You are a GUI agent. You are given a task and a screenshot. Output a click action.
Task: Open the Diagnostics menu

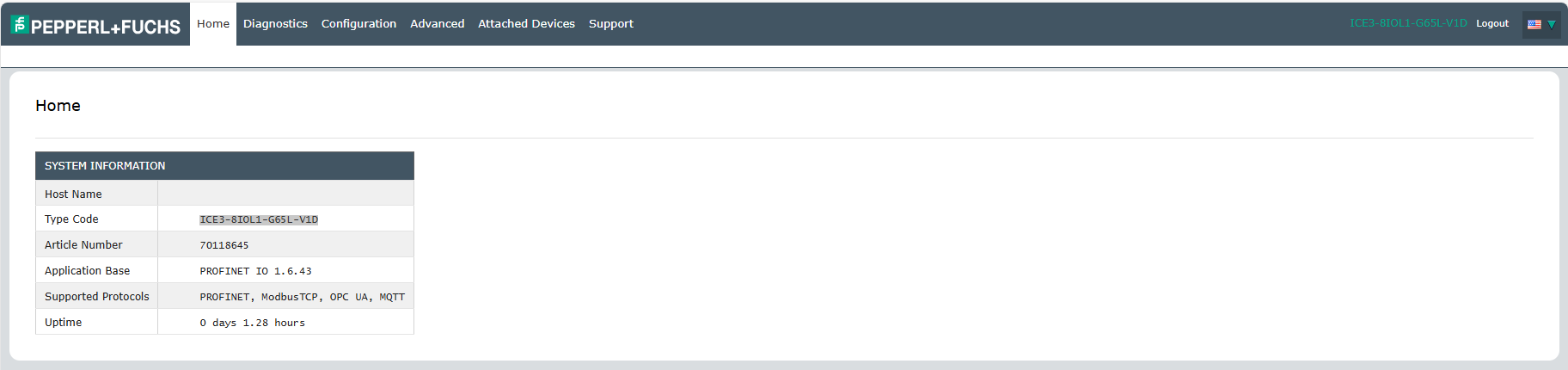click(x=275, y=24)
